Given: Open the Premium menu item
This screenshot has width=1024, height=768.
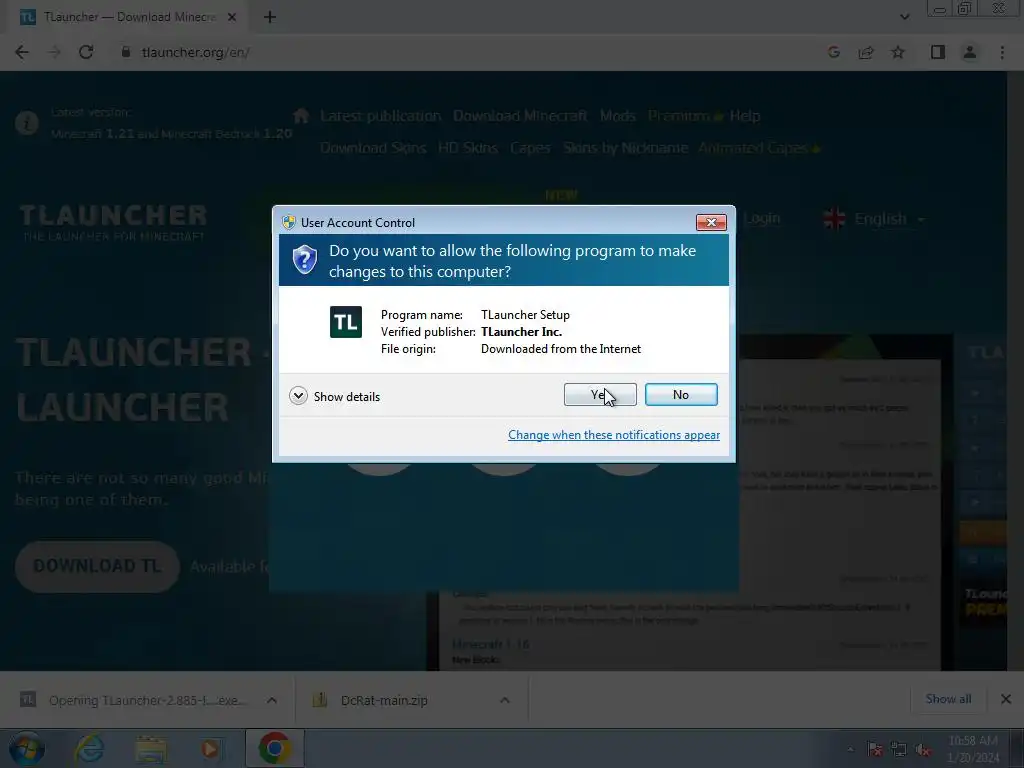Looking at the screenshot, I should pyautogui.click(x=686, y=116).
